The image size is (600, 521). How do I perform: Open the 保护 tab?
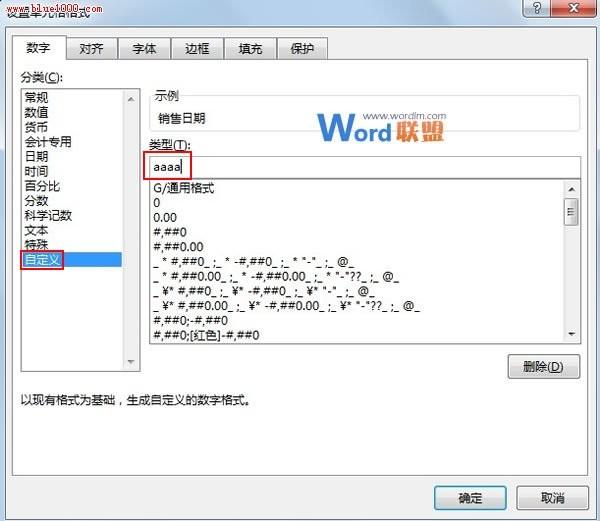point(302,48)
